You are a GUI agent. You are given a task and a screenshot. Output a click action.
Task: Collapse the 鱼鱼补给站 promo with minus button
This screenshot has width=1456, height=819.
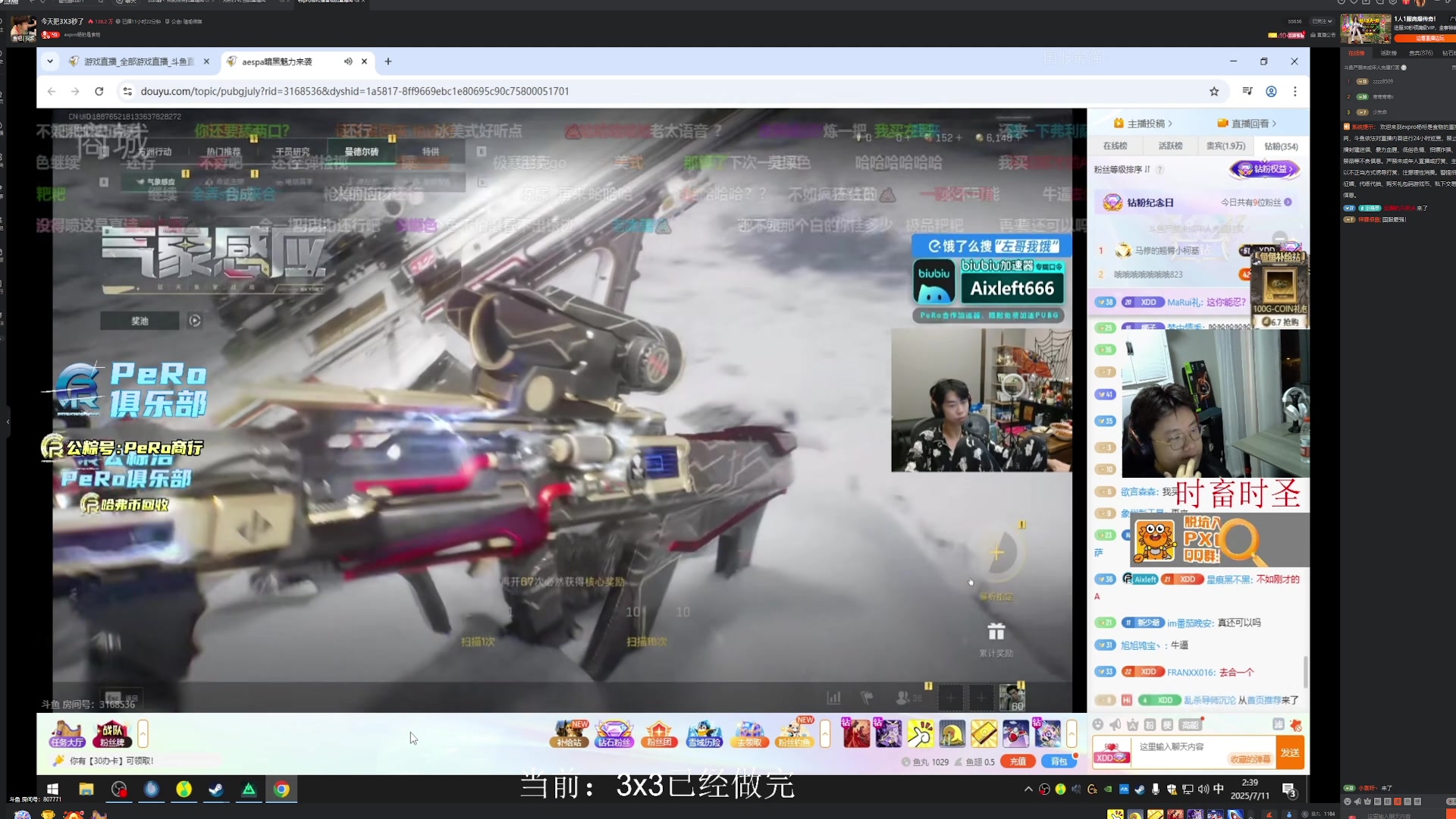[x=1280, y=238]
